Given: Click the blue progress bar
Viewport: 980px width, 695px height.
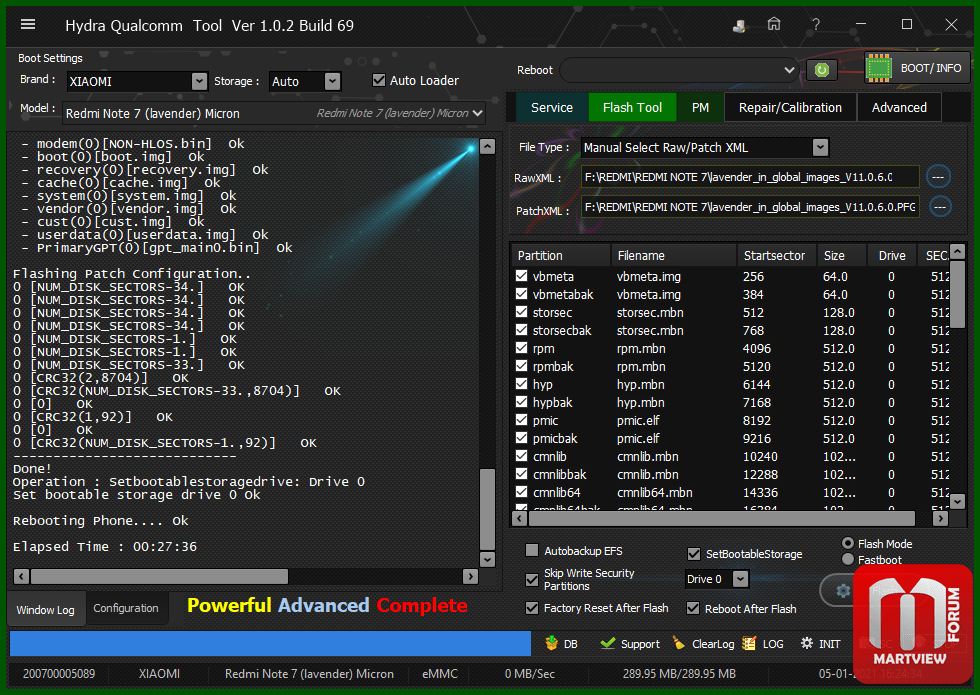Looking at the screenshot, I should pos(270,643).
